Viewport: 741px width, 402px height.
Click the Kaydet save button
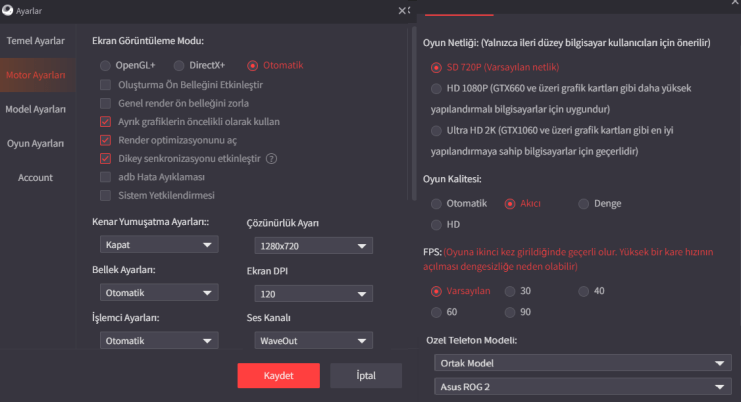coord(278,376)
